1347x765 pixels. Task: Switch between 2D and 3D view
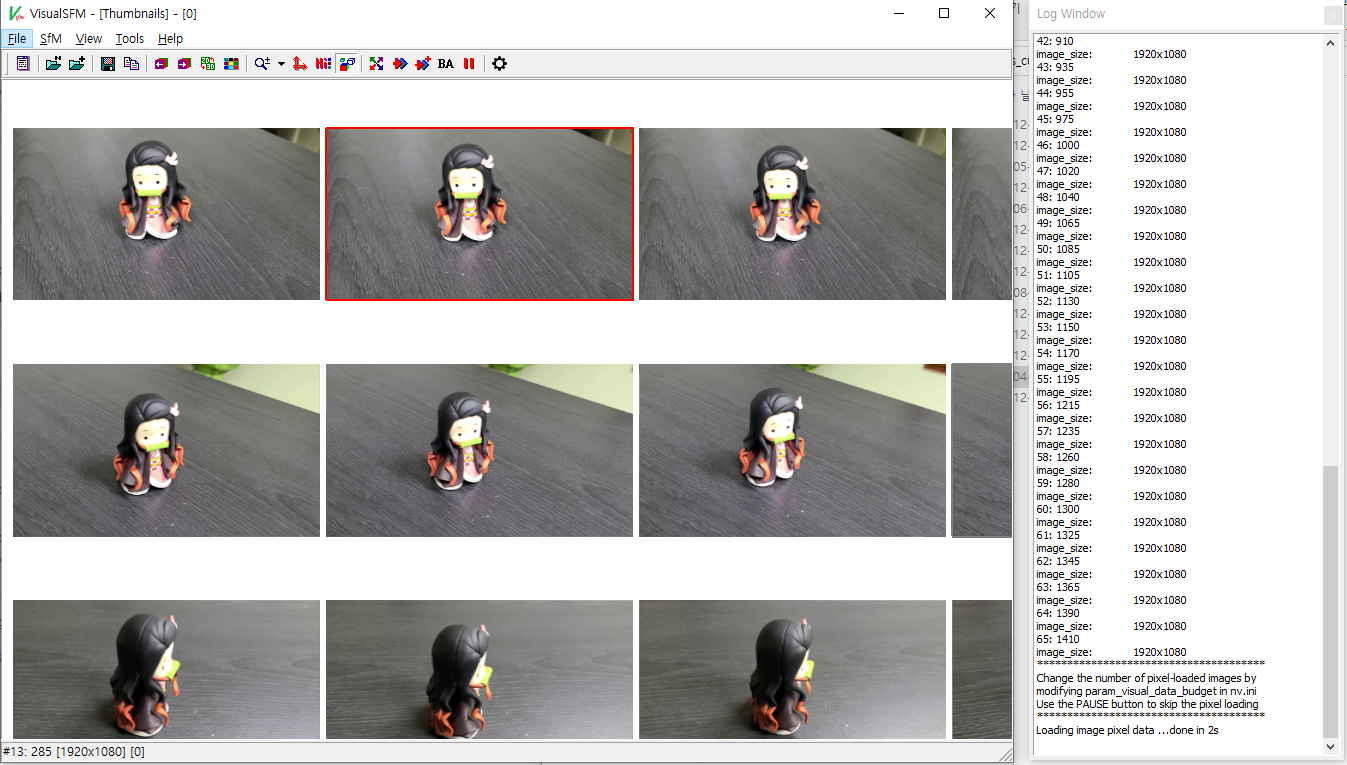[x=208, y=63]
